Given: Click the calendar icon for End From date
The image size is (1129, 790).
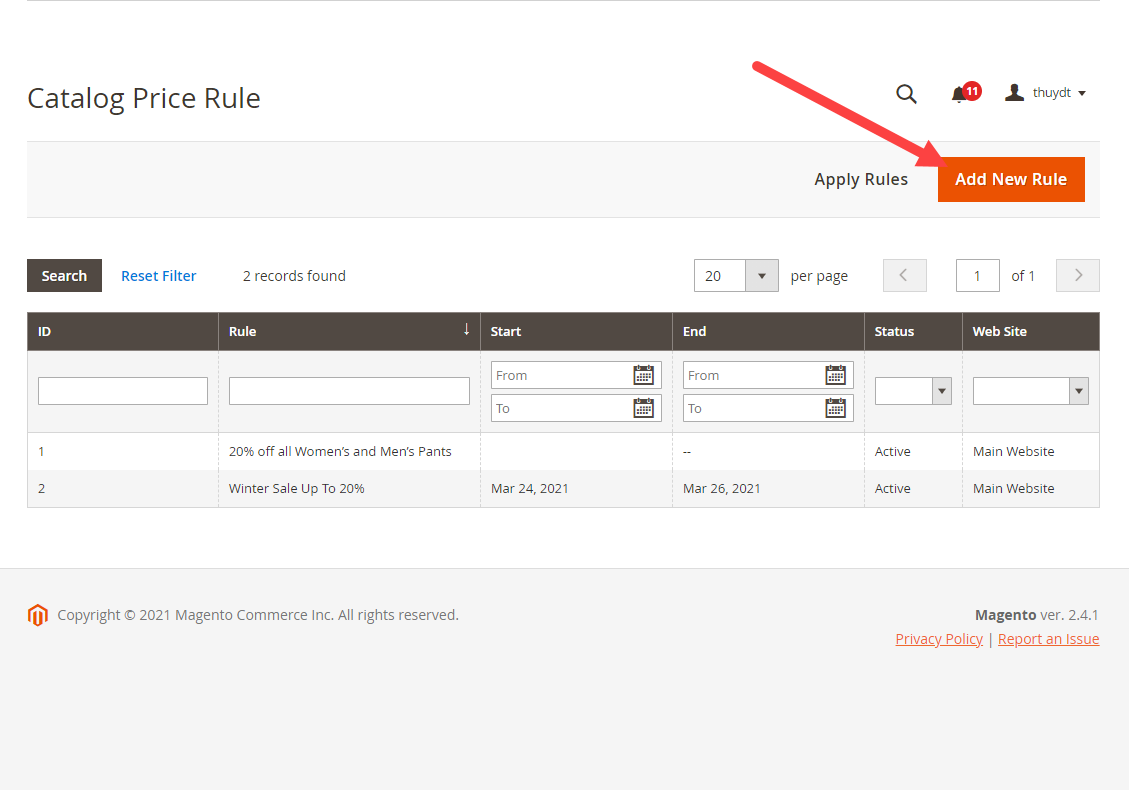Looking at the screenshot, I should pyautogui.click(x=836, y=374).
